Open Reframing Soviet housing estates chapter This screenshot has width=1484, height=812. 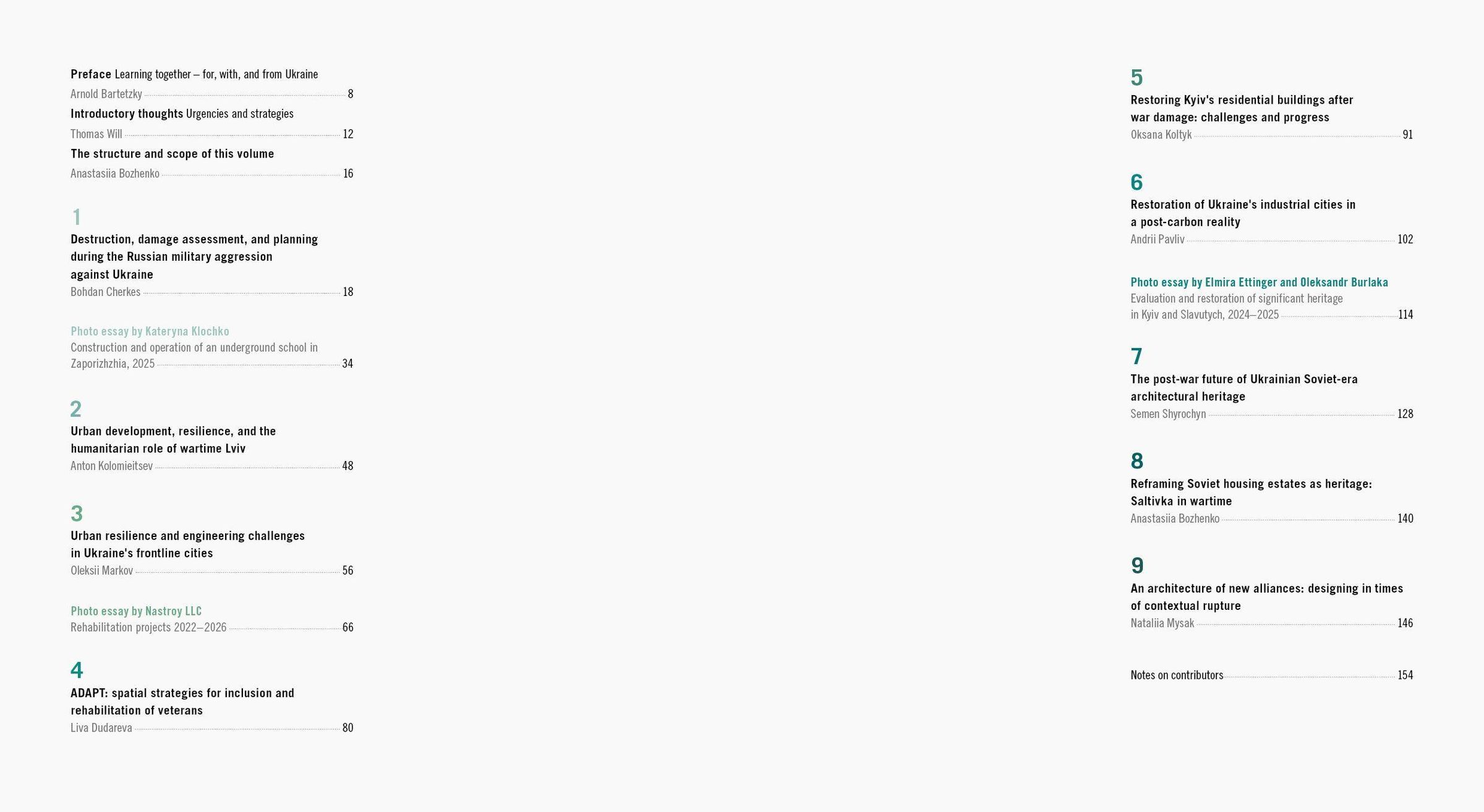1251,492
